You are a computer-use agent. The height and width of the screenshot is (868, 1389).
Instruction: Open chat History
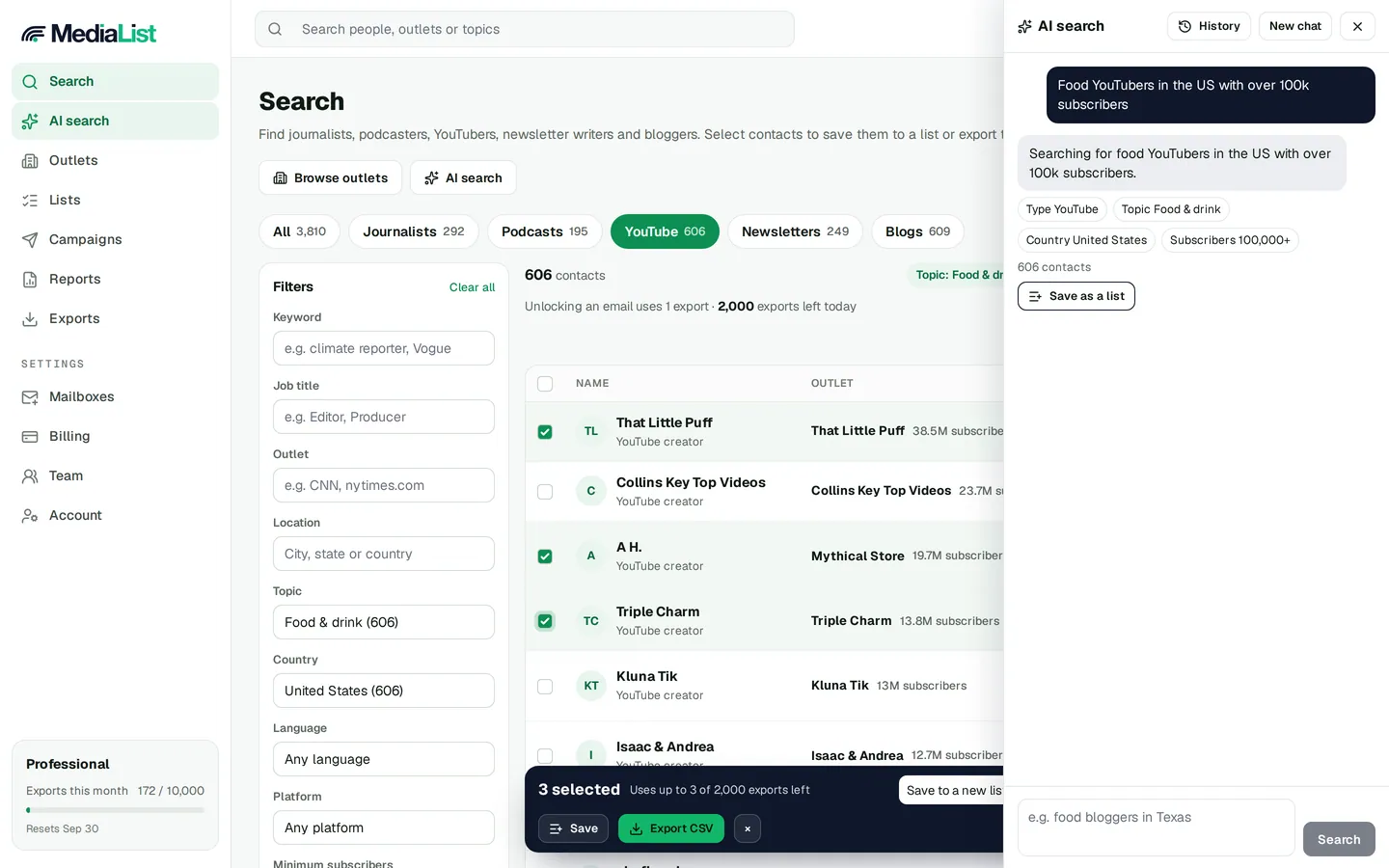point(1209,26)
